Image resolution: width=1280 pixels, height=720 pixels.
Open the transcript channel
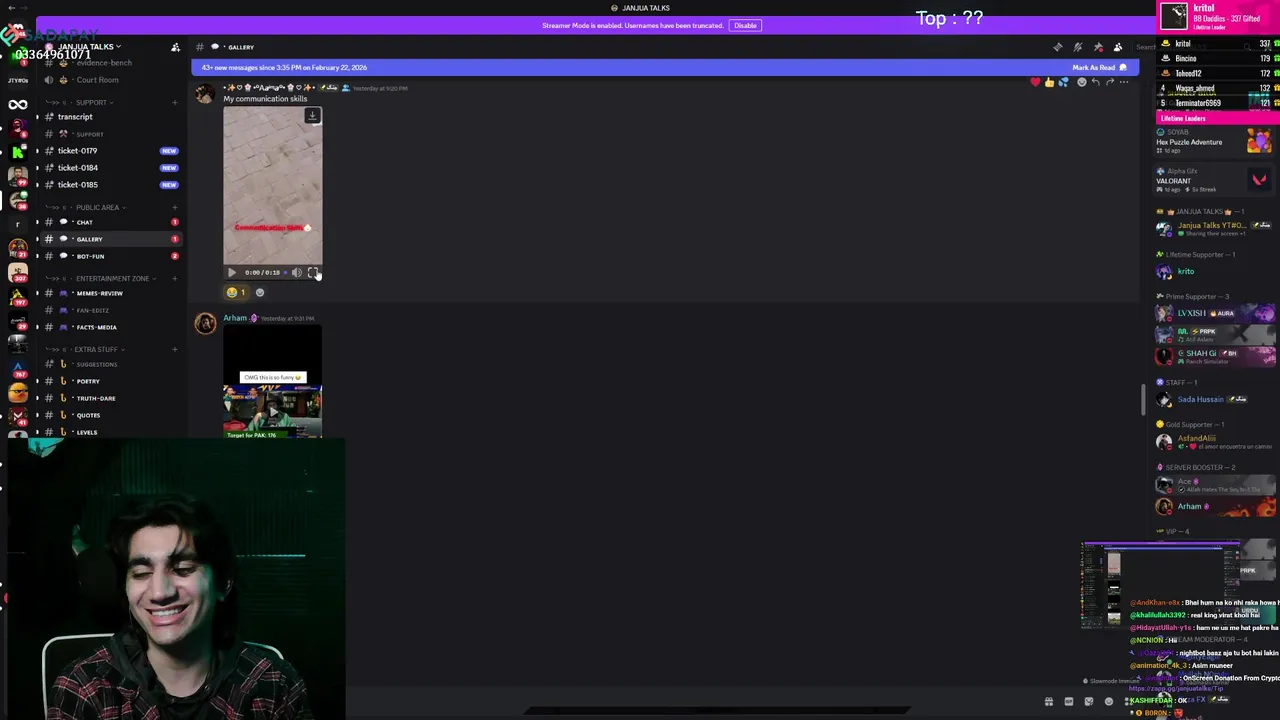(x=112, y=117)
